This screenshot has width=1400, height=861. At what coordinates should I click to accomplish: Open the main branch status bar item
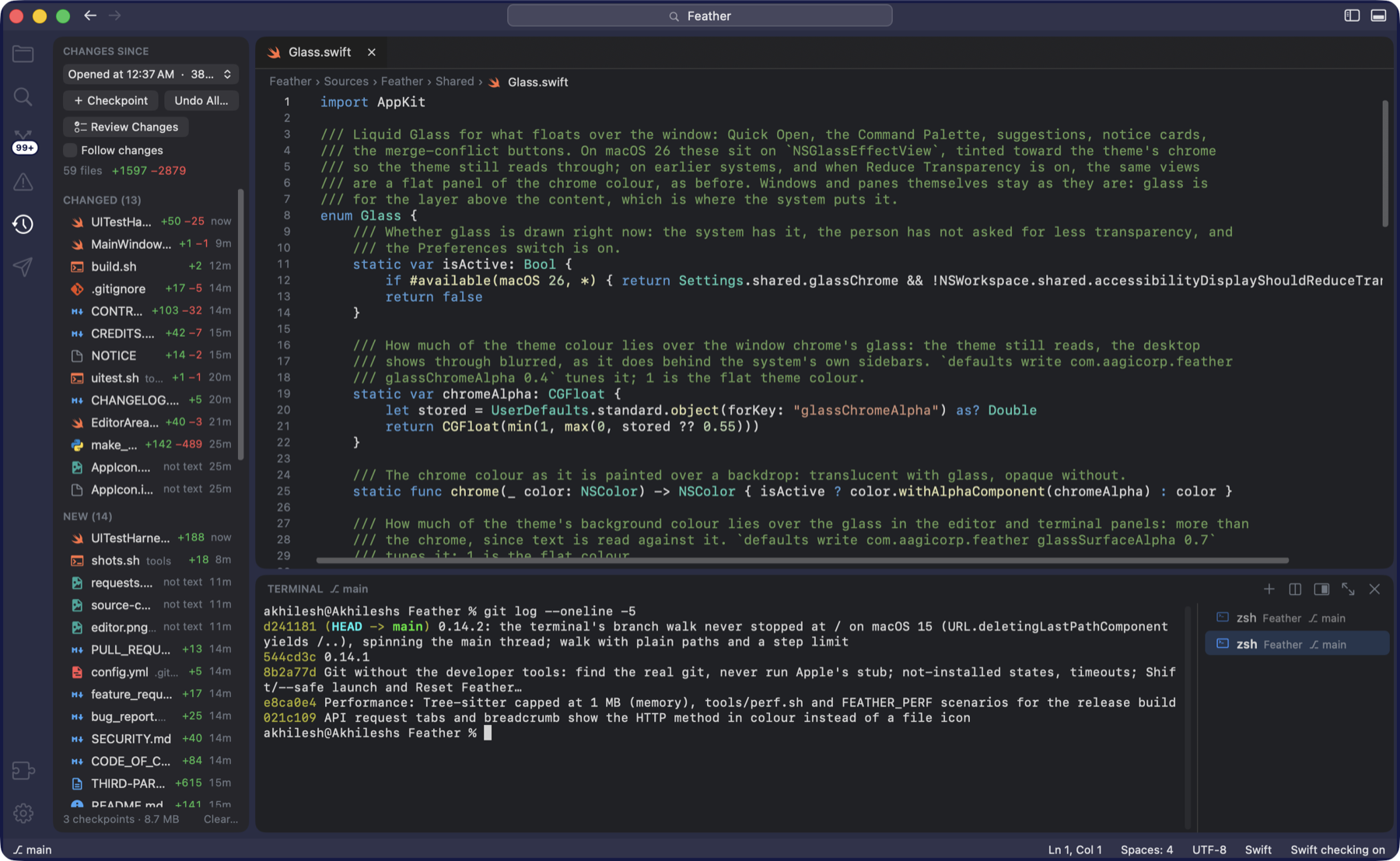point(33,850)
